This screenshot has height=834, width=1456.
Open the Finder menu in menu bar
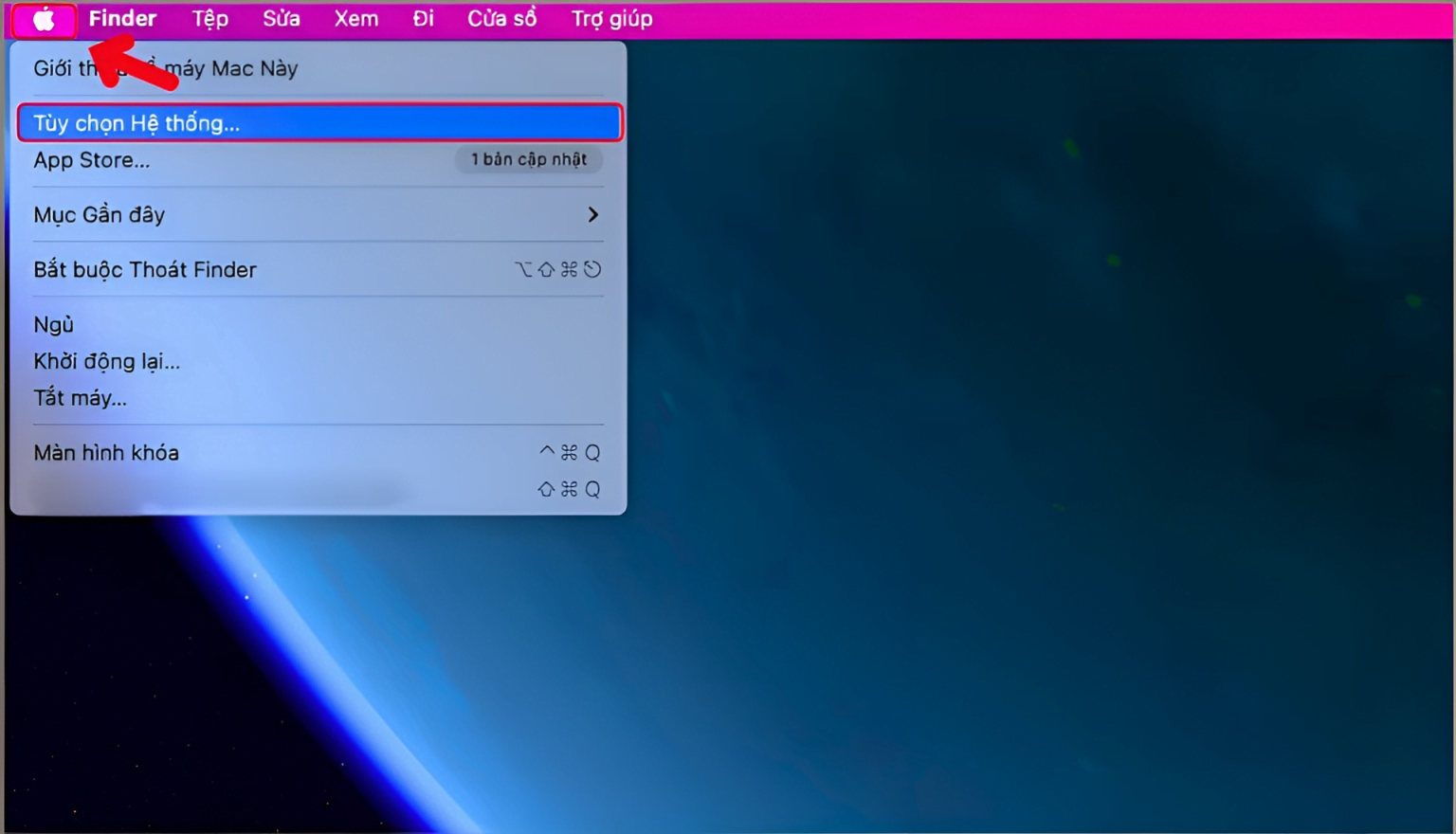coord(122,19)
